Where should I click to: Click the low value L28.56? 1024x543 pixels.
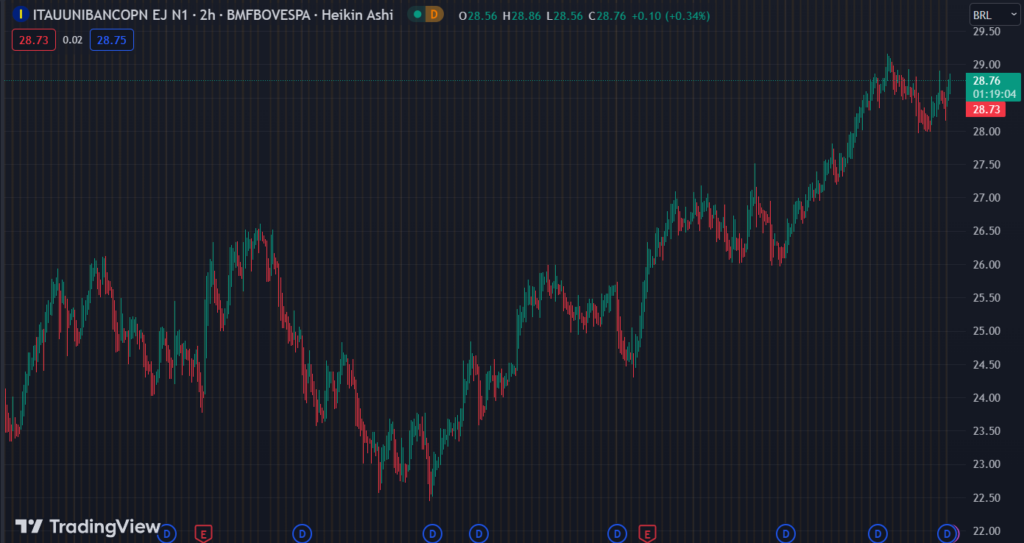click(565, 16)
